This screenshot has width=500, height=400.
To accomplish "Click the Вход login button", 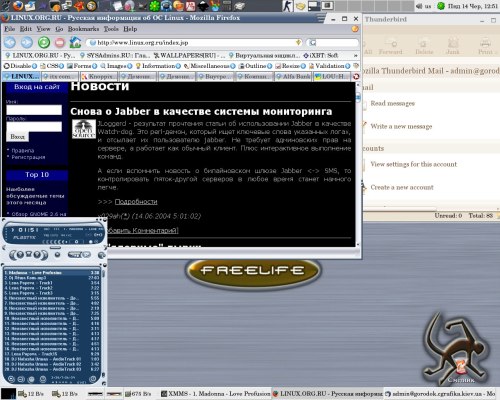I will coord(17,137).
